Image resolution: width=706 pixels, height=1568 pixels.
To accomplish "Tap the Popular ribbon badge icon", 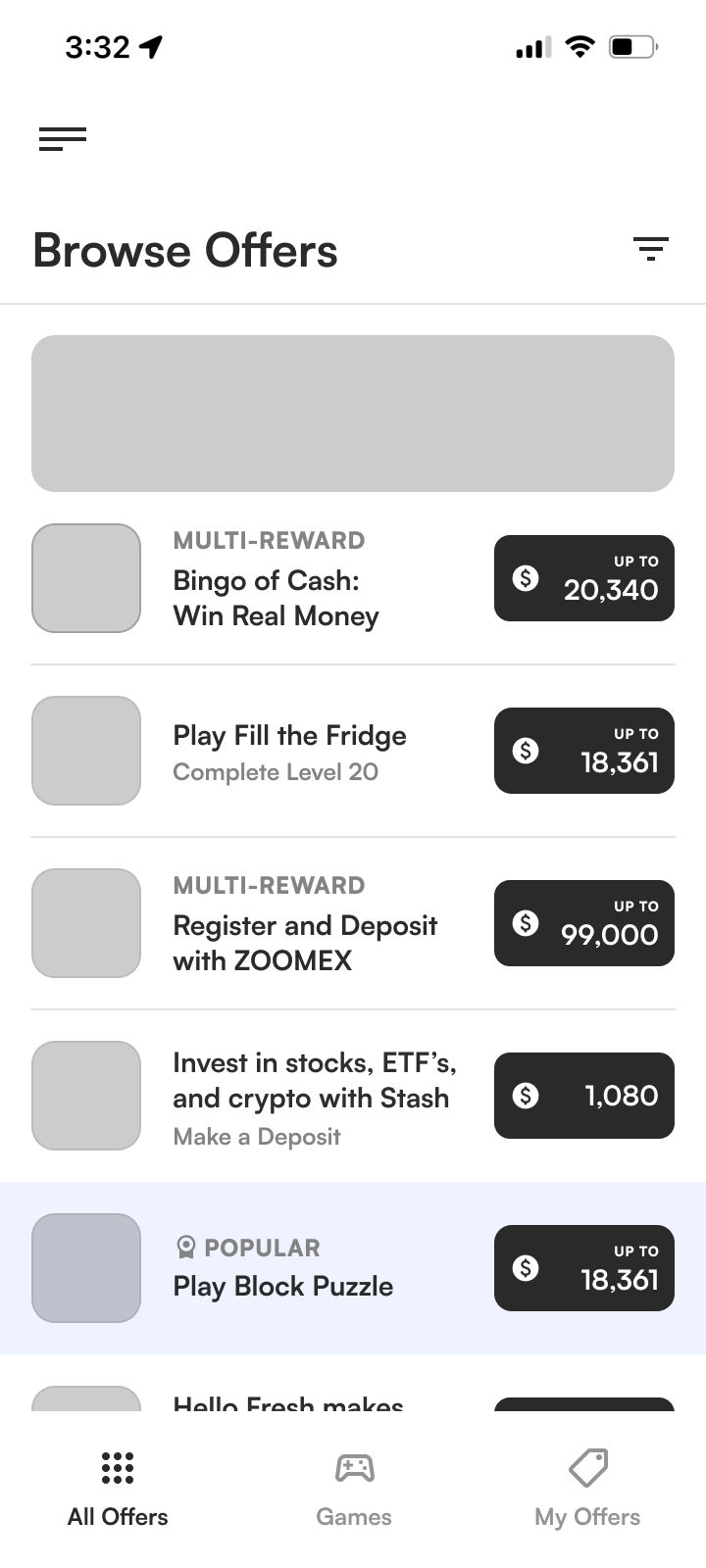I will click(x=185, y=1248).
